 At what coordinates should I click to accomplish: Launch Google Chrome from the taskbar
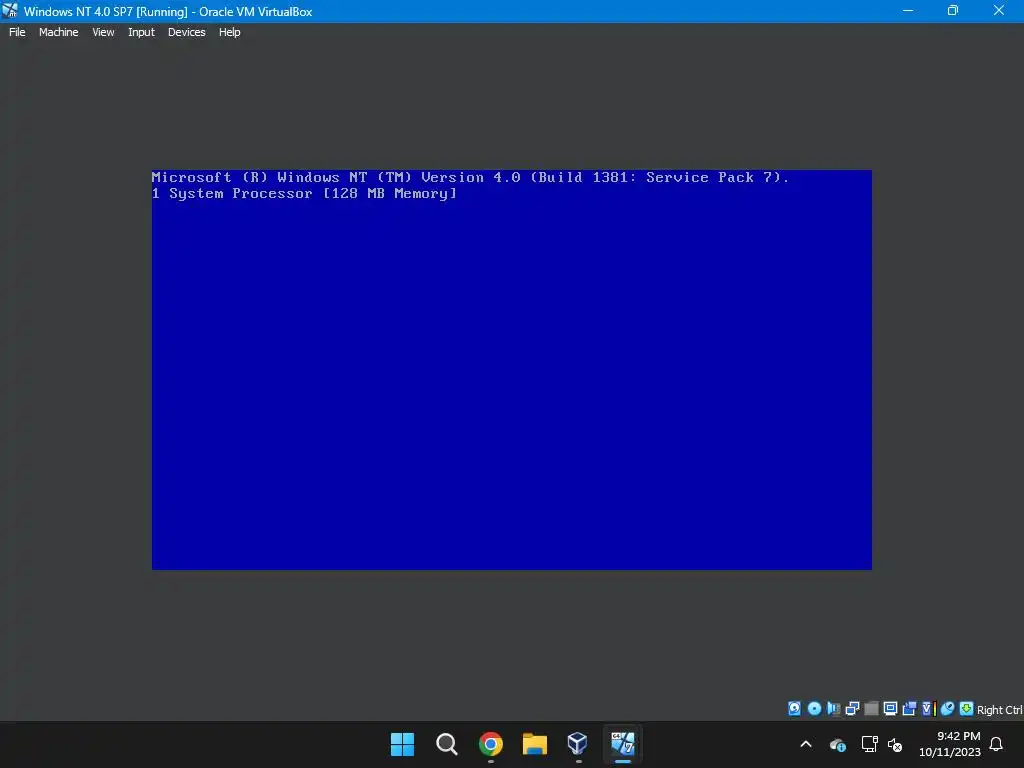click(490, 744)
